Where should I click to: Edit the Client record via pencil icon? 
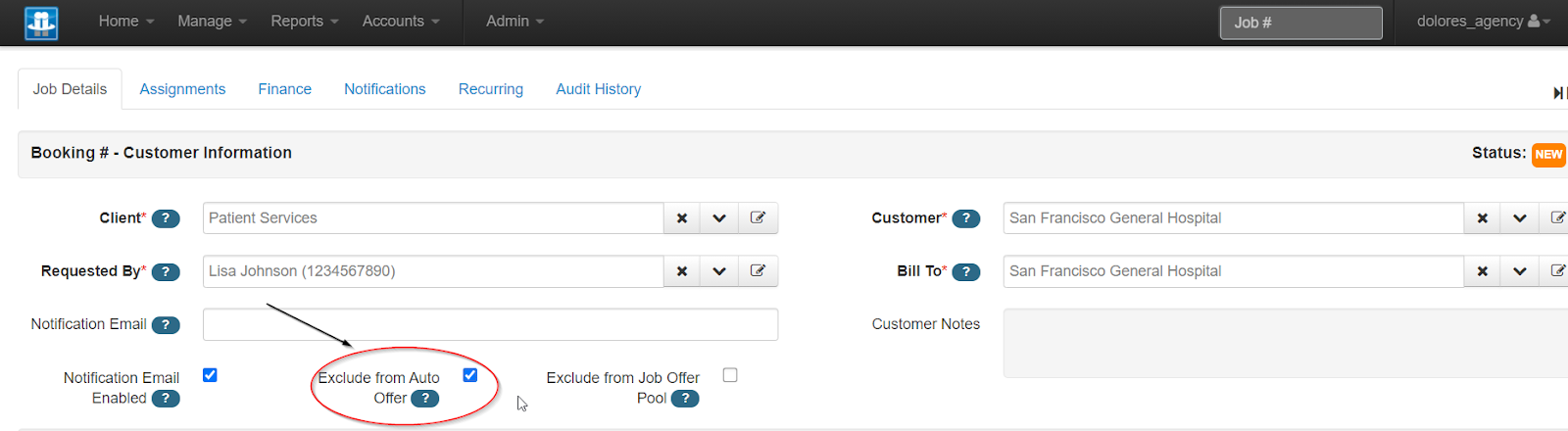coord(758,218)
